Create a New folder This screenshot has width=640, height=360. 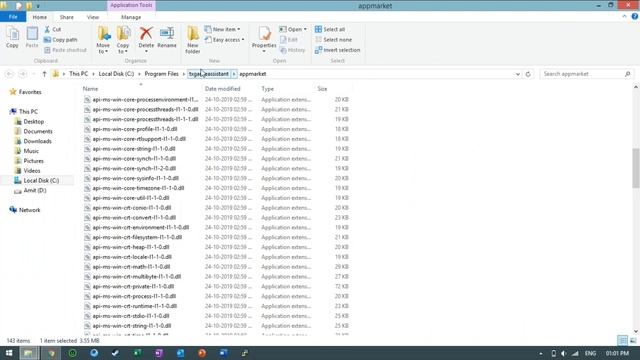[193, 40]
